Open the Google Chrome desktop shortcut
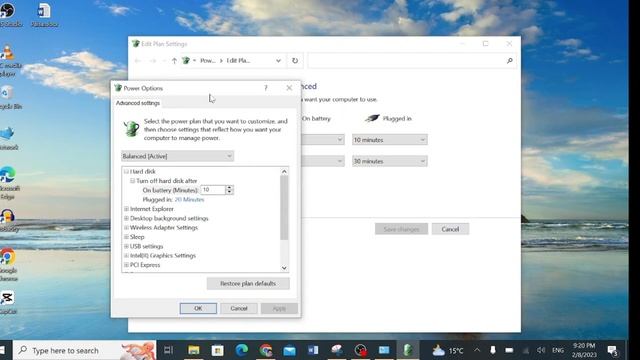 tap(8, 264)
